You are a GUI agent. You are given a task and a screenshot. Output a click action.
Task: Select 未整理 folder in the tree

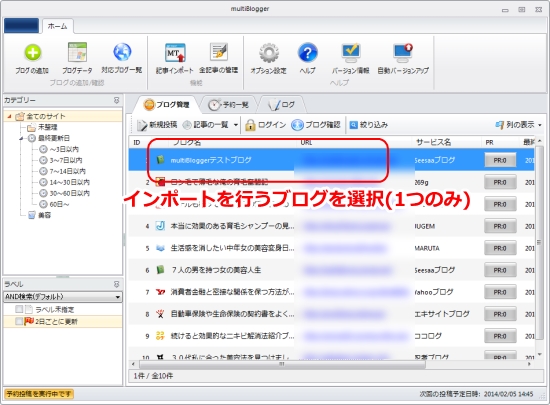pos(47,127)
